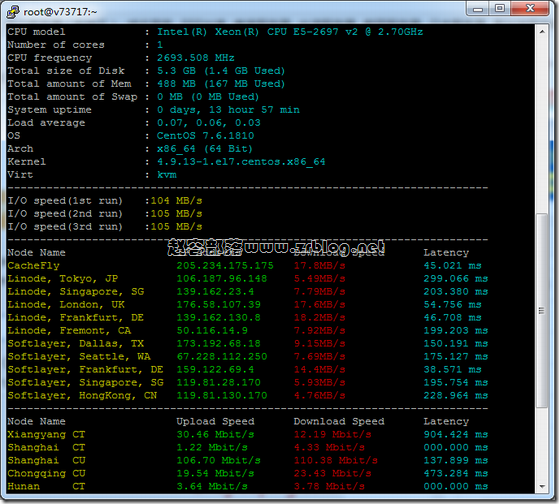Click the CPU frequency value 2693.508 MHz
Image resolution: width=559 pixels, height=504 pixels.
tap(196, 58)
